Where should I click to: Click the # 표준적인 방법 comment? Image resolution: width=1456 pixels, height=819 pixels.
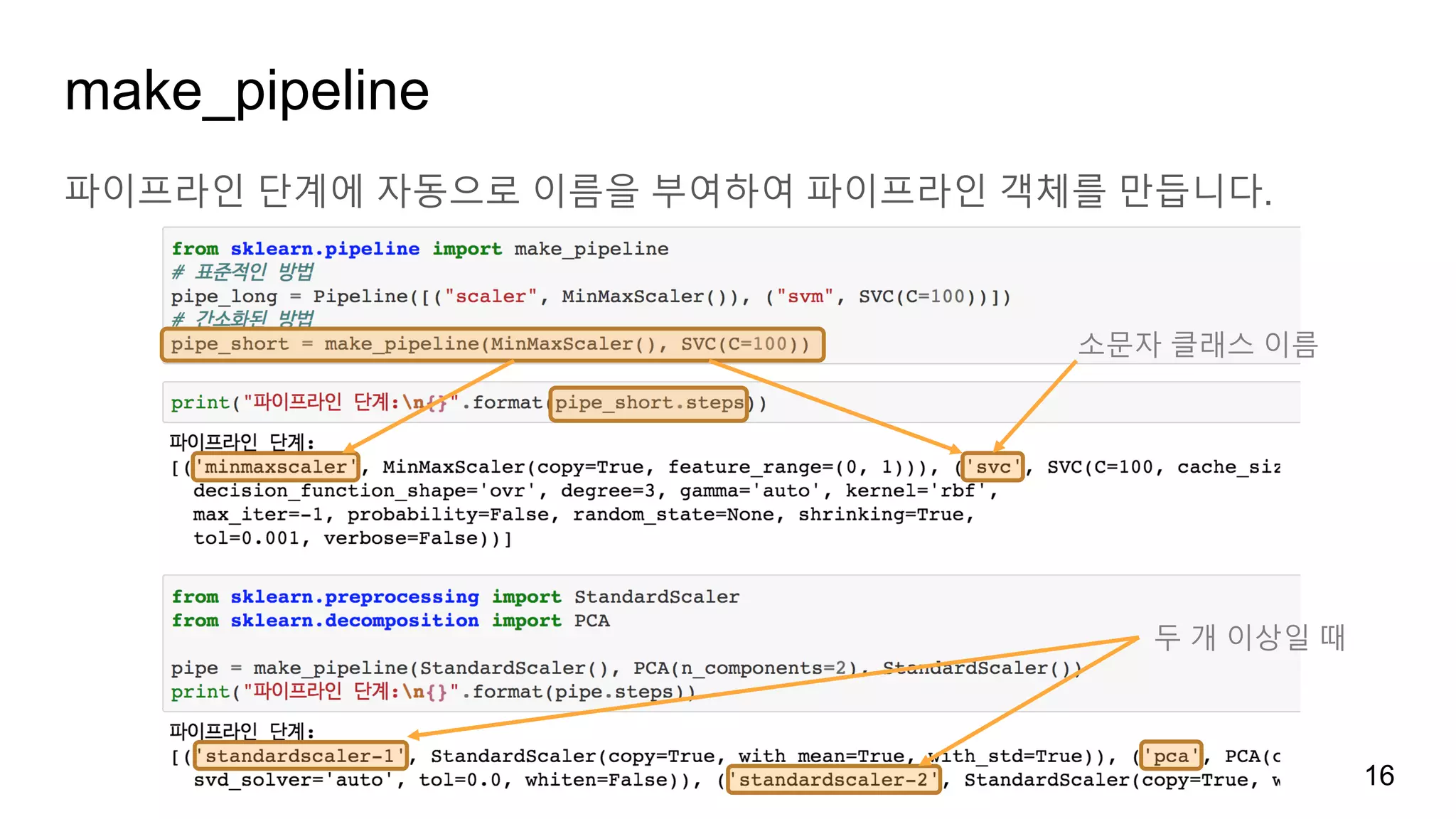pos(242,272)
